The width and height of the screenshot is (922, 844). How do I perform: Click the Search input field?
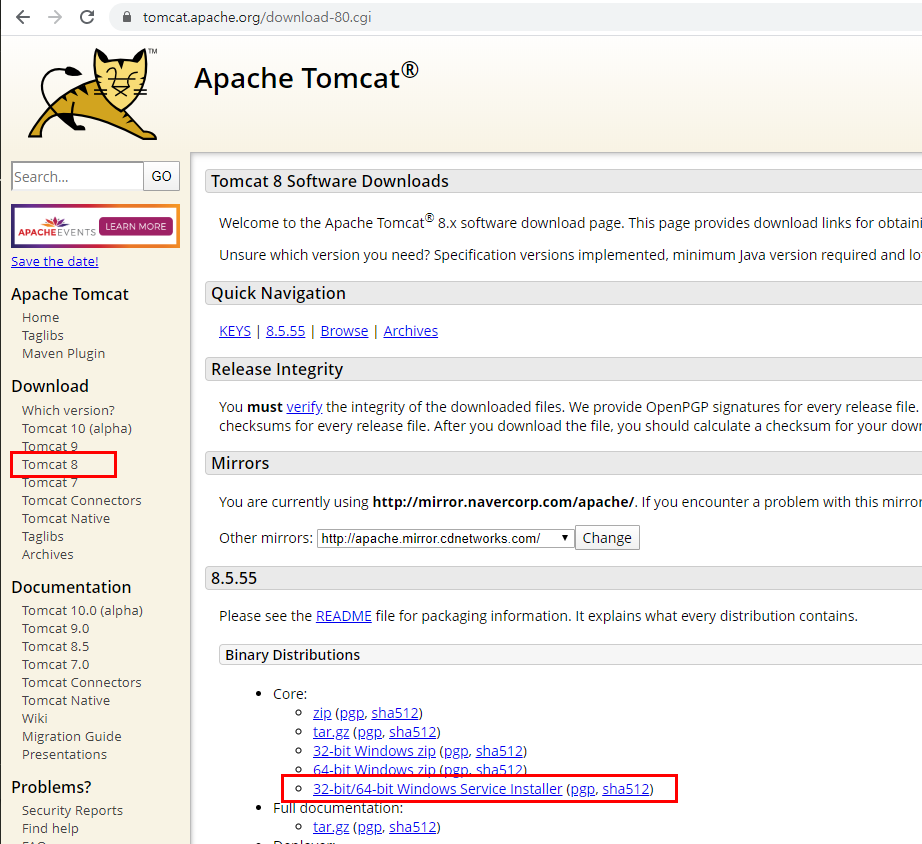(x=77, y=176)
